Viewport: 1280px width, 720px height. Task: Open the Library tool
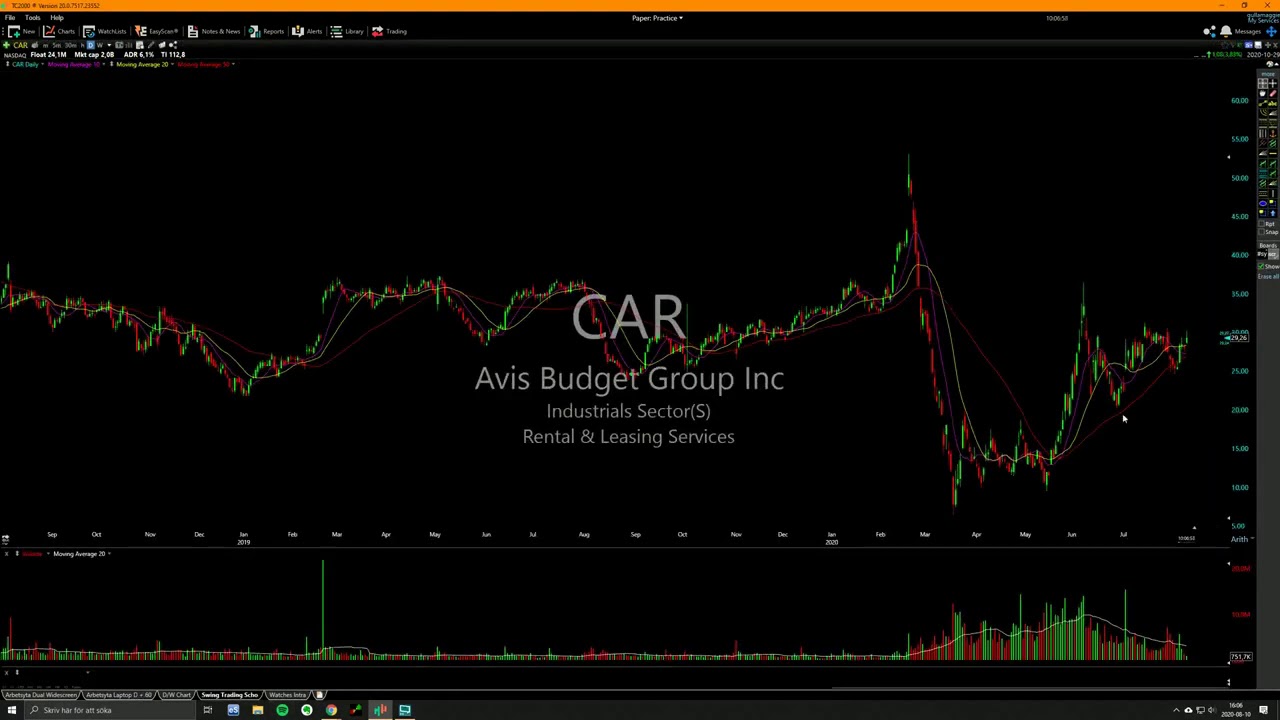tap(346, 31)
